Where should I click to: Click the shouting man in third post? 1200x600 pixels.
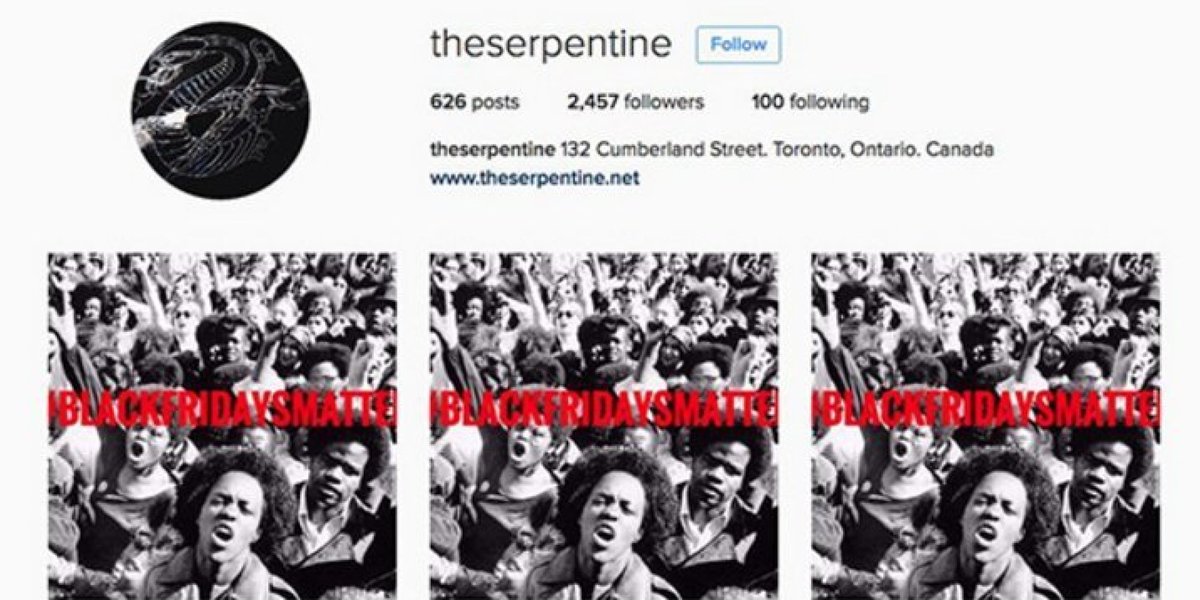coord(992,525)
